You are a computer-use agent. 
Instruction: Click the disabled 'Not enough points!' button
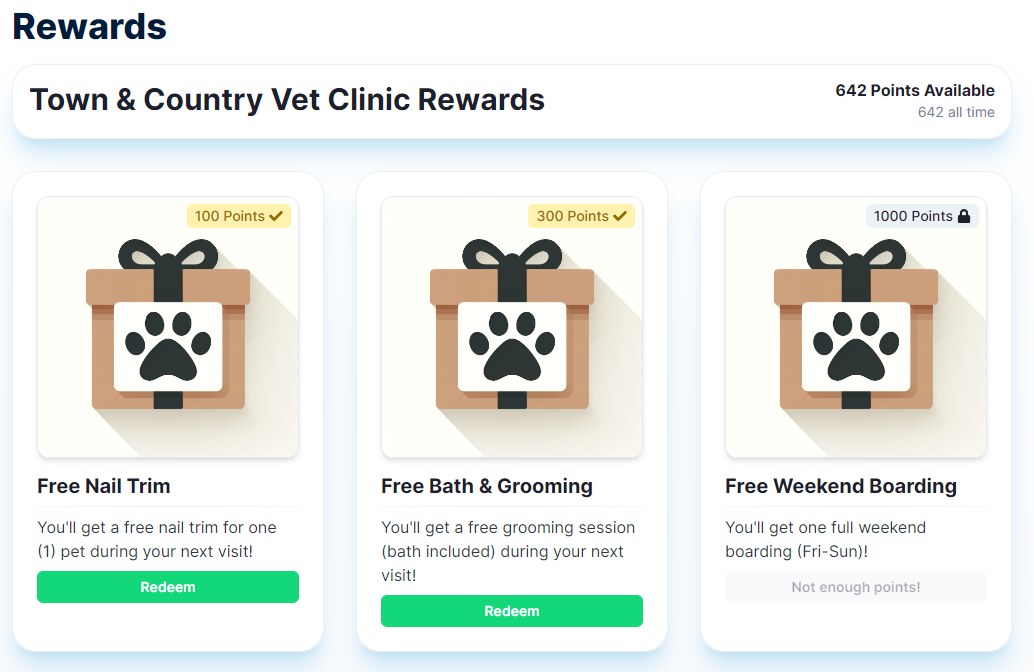pos(856,587)
